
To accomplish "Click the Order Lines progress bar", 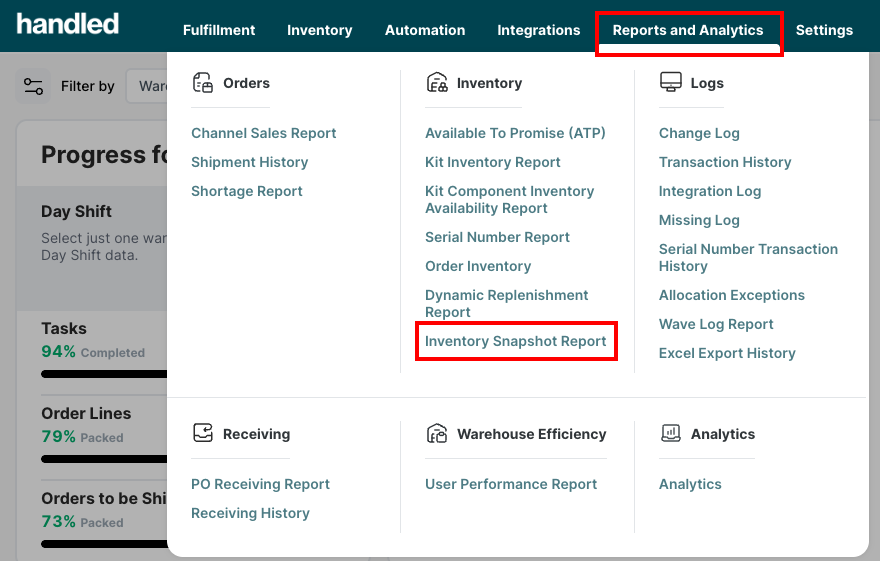I will point(104,459).
